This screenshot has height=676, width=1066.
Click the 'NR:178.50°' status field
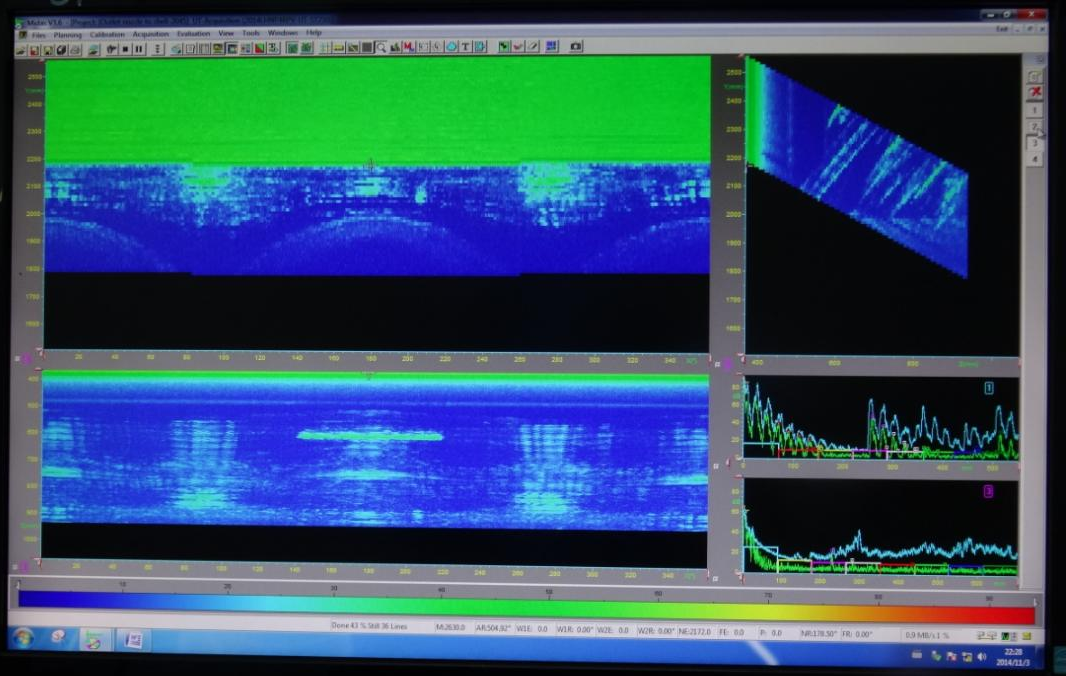pyautogui.click(x=818, y=634)
